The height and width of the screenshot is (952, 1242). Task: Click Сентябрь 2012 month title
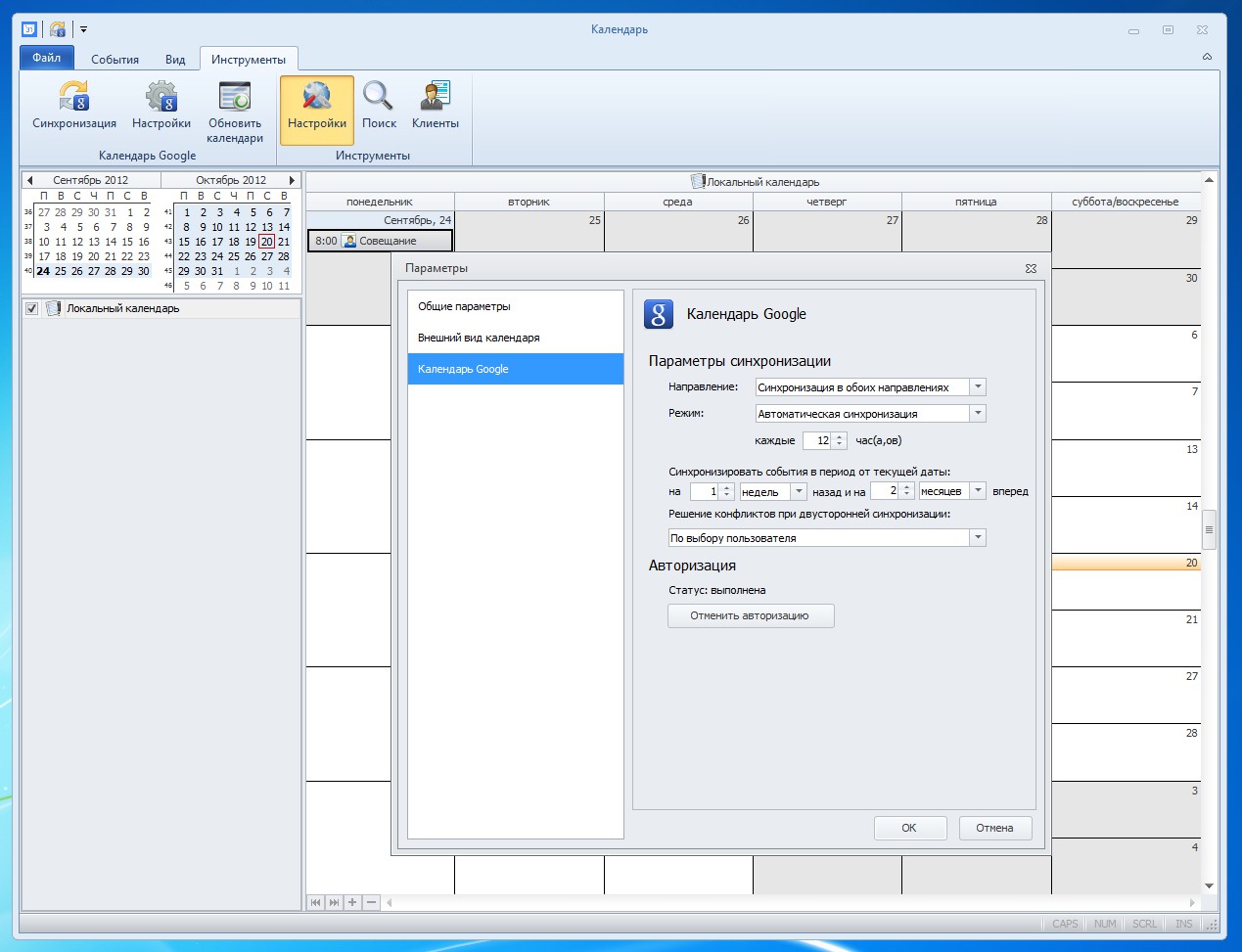[x=91, y=180]
